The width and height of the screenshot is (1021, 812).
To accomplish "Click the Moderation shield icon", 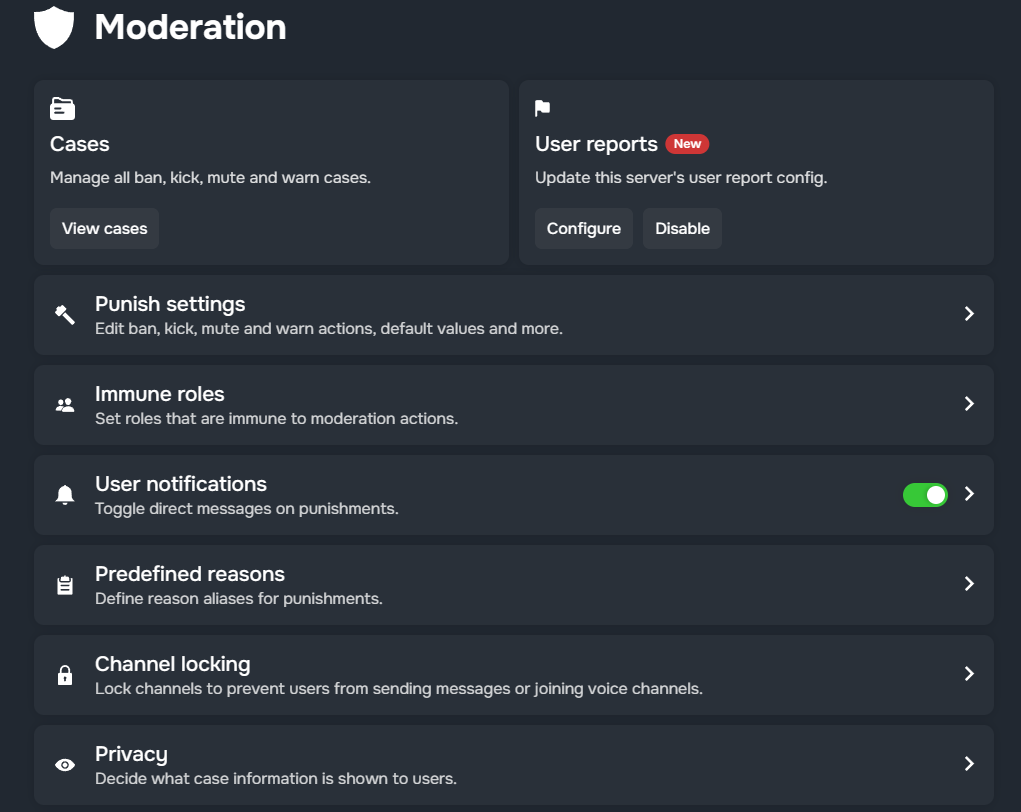I will (x=55, y=27).
